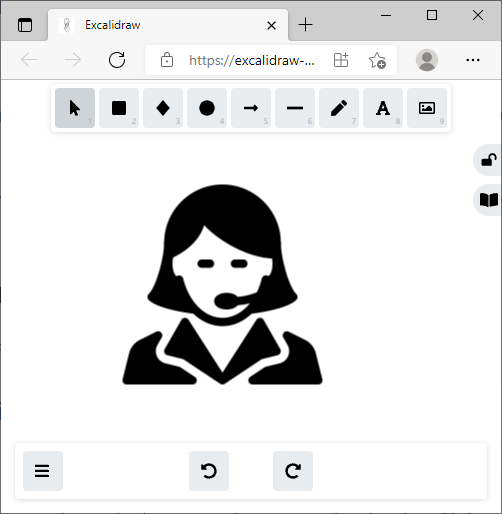The width and height of the screenshot is (502, 514).
Task: Reload the page with refresh icon
Action: [x=117, y=60]
